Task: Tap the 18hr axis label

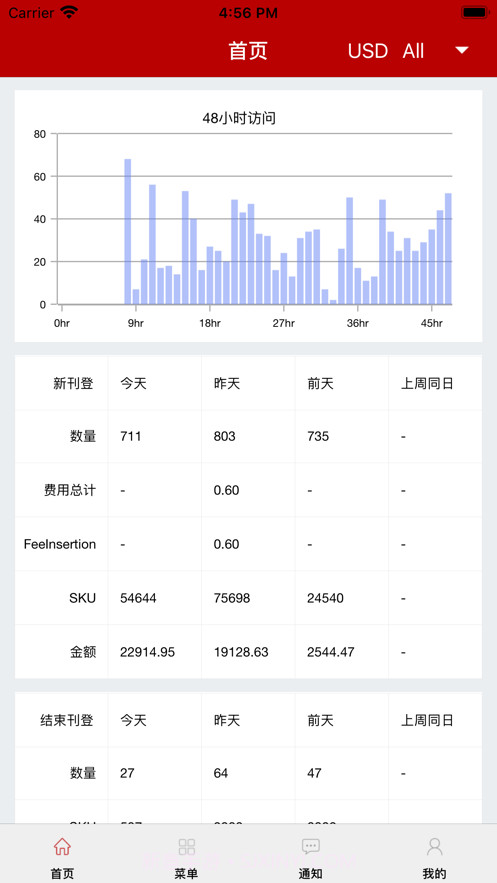Action: (x=209, y=323)
